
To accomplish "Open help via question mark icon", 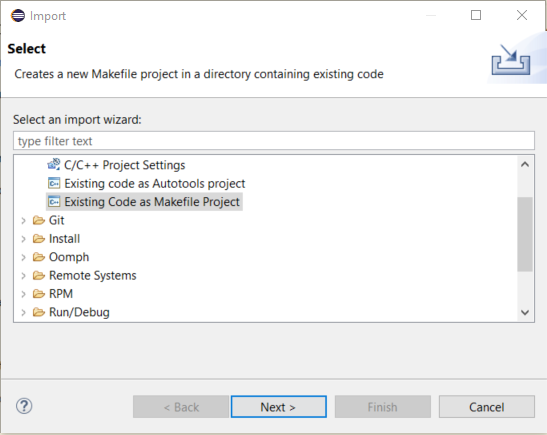I will 24,406.
